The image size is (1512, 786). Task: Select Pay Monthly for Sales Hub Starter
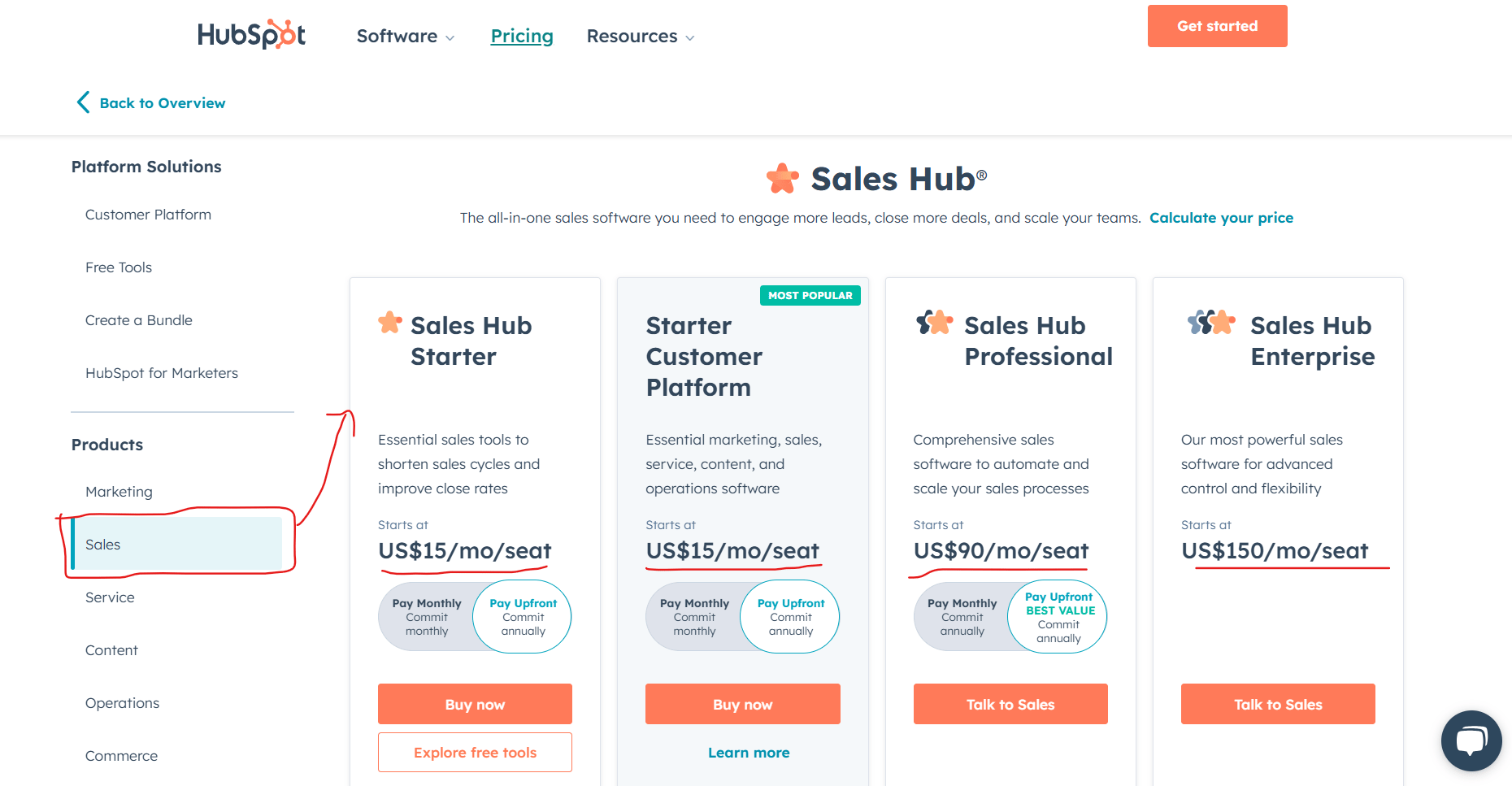click(x=427, y=617)
